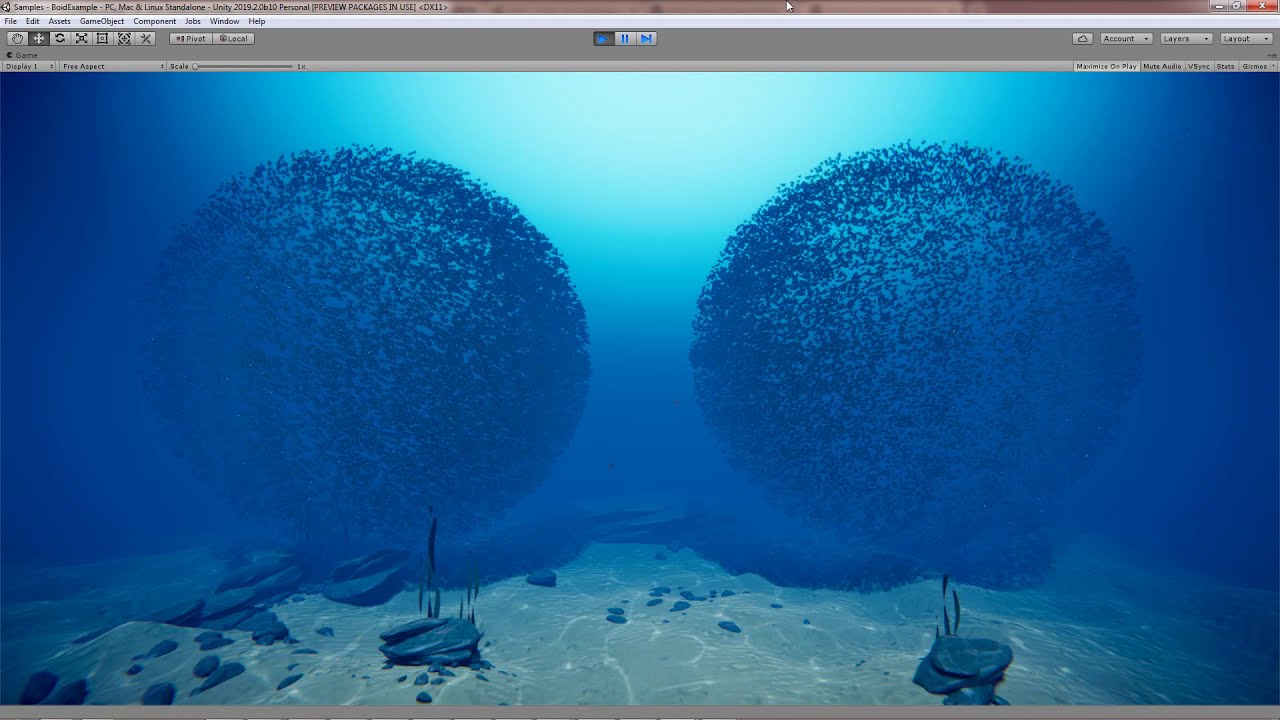Toggle Maximize On Play
The image size is (1280, 720).
point(1105,66)
